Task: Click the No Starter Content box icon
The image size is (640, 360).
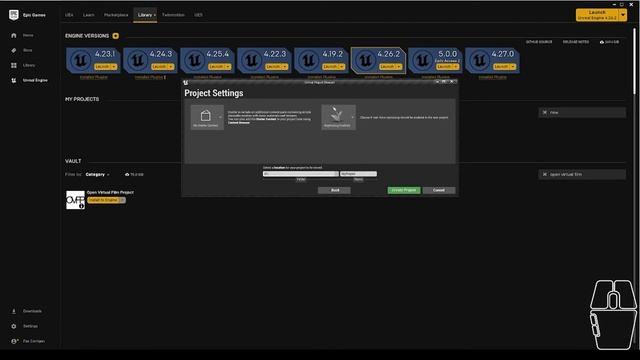Action: tap(205, 116)
